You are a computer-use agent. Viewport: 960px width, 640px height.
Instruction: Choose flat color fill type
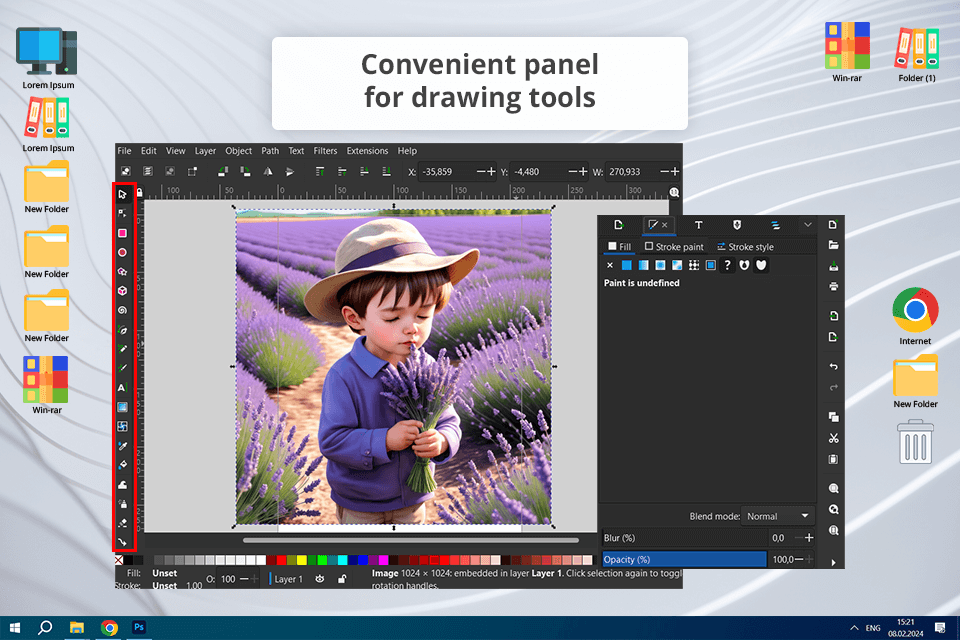coord(626,265)
